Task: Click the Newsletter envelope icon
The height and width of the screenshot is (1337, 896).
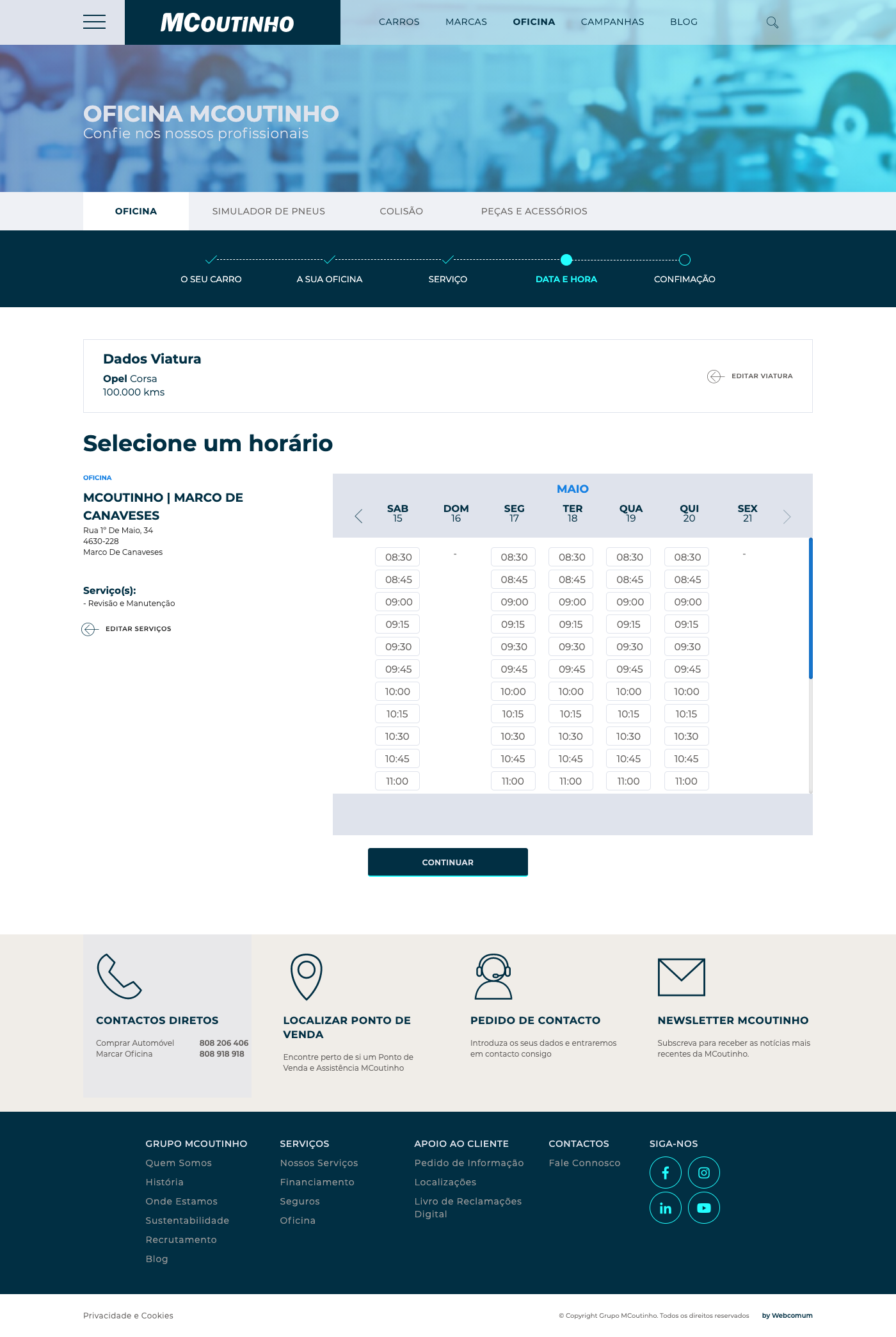Action: (x=681, y=977)
